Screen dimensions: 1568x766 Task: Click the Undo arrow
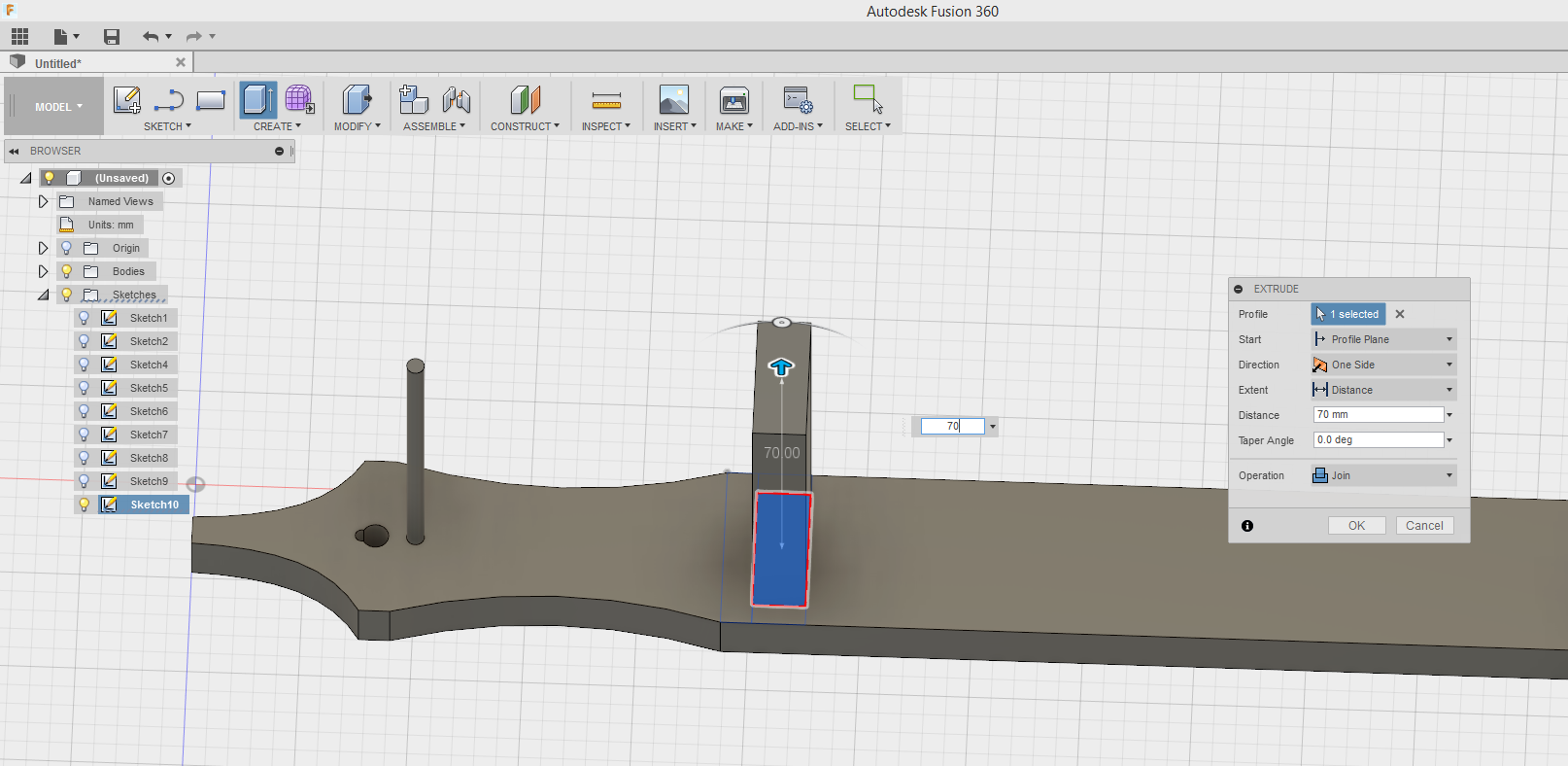151,36
